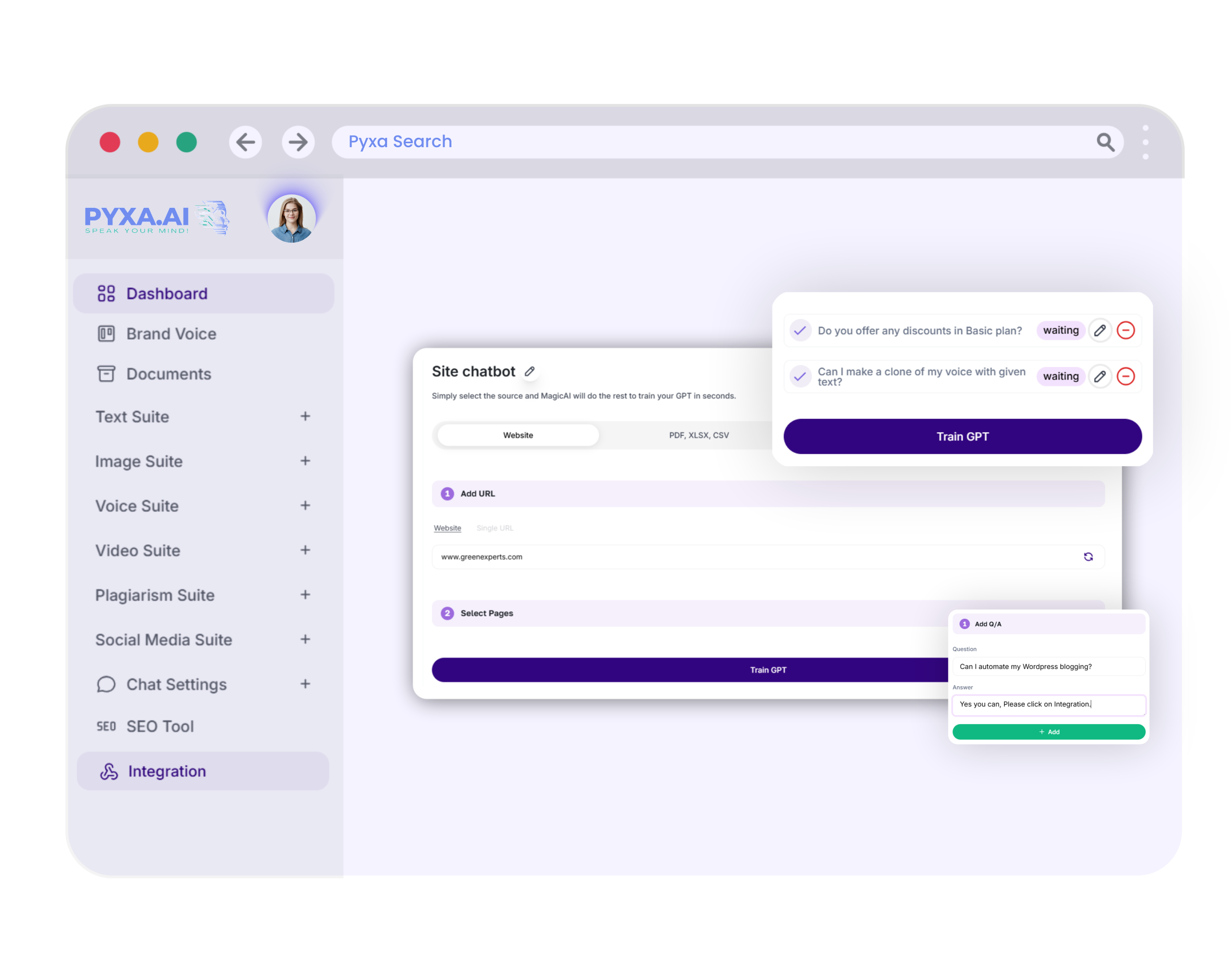Screen dimensions: 1231x980
Task: Toggle the second Q&A waiting checkbox
Action: pos(800,376)
